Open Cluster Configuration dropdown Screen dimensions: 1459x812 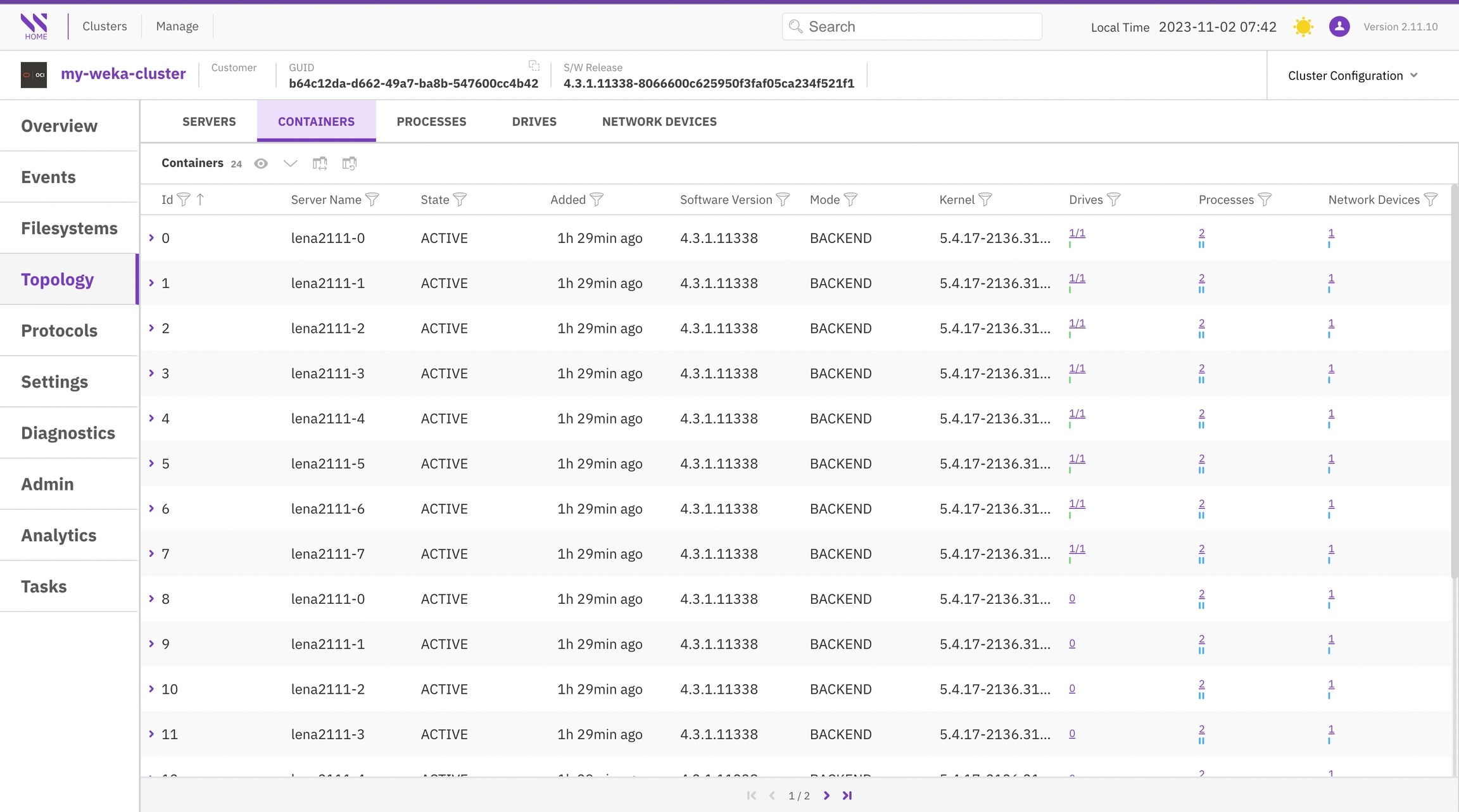pos(1353,75)
